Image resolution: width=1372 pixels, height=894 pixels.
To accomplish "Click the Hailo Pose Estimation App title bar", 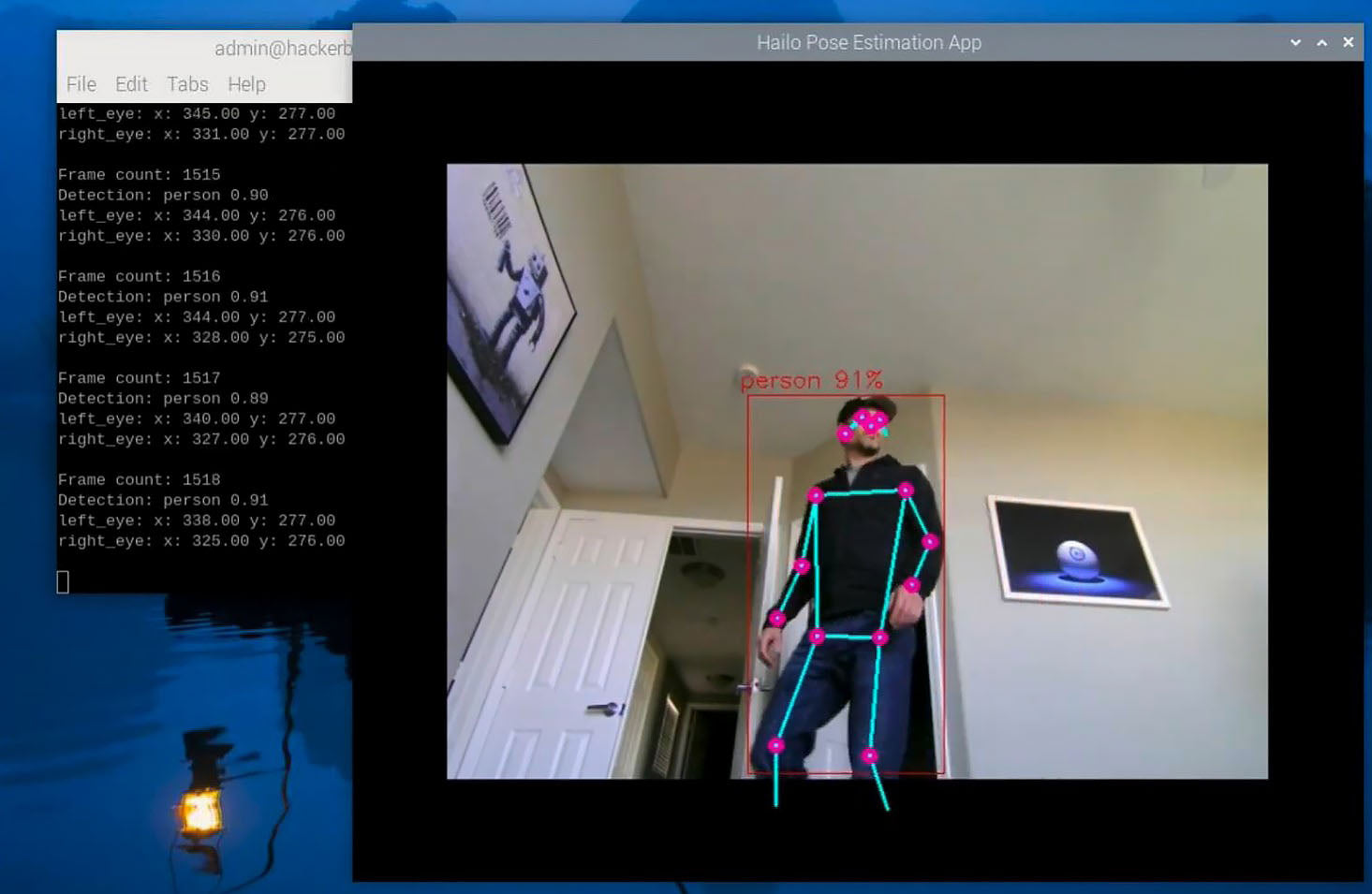I will (x=868, y=42).
